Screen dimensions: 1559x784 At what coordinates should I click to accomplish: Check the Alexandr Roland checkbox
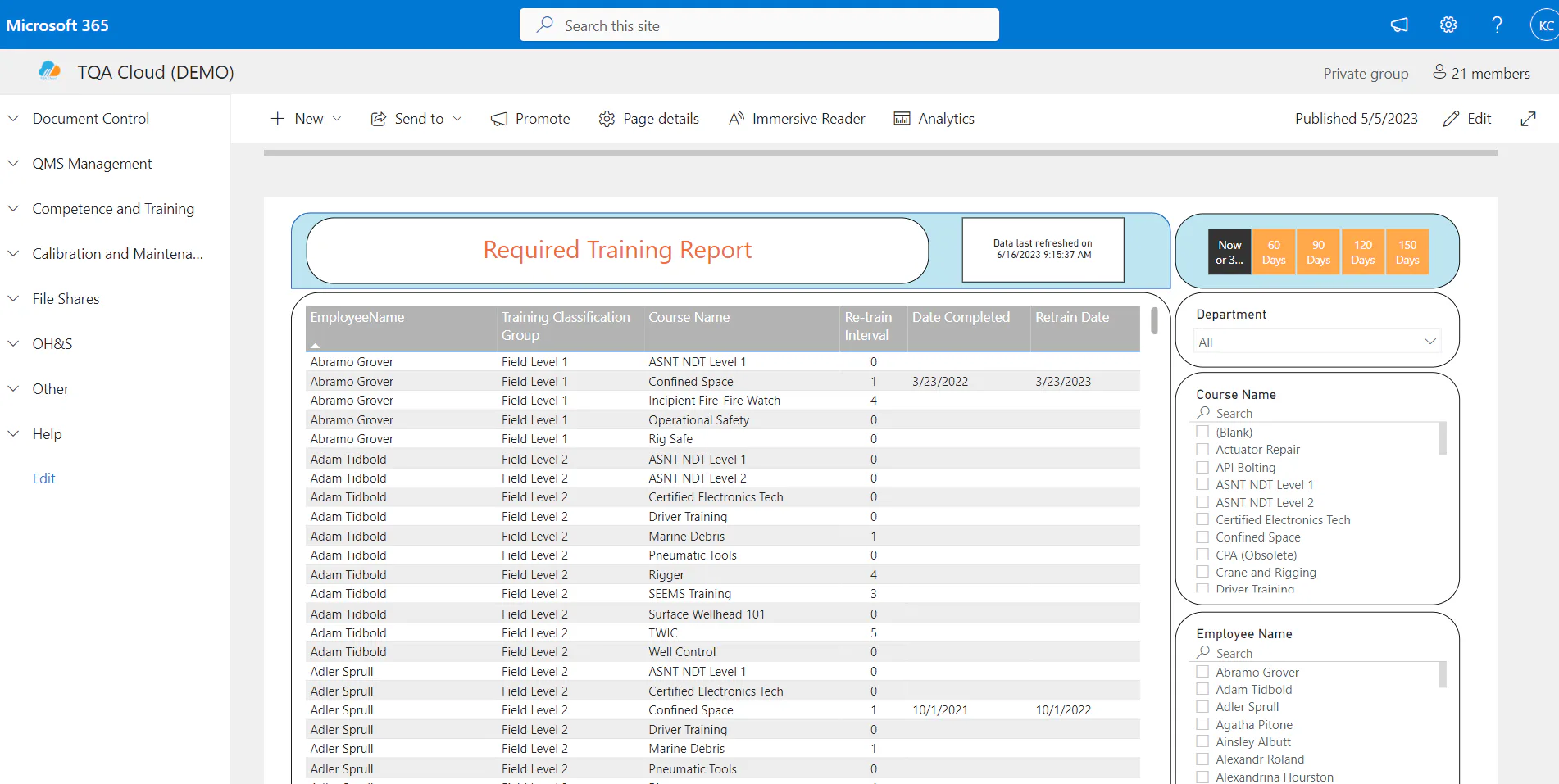1202,759
